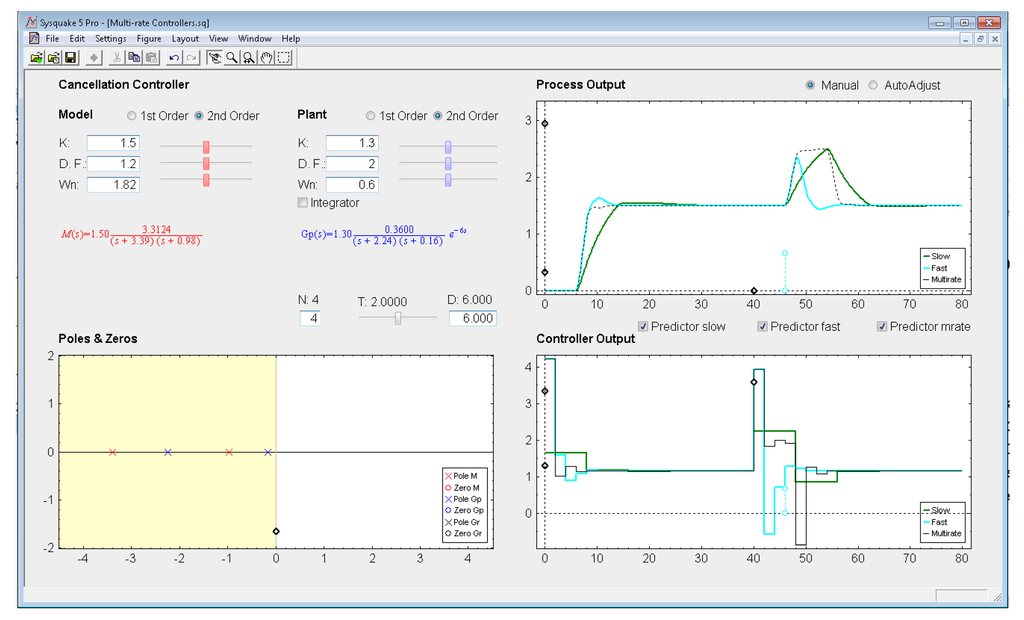Uncheck the Predictor slow checkbox
The width and height of the screenshot is (1024, 620).
point(644,326)
